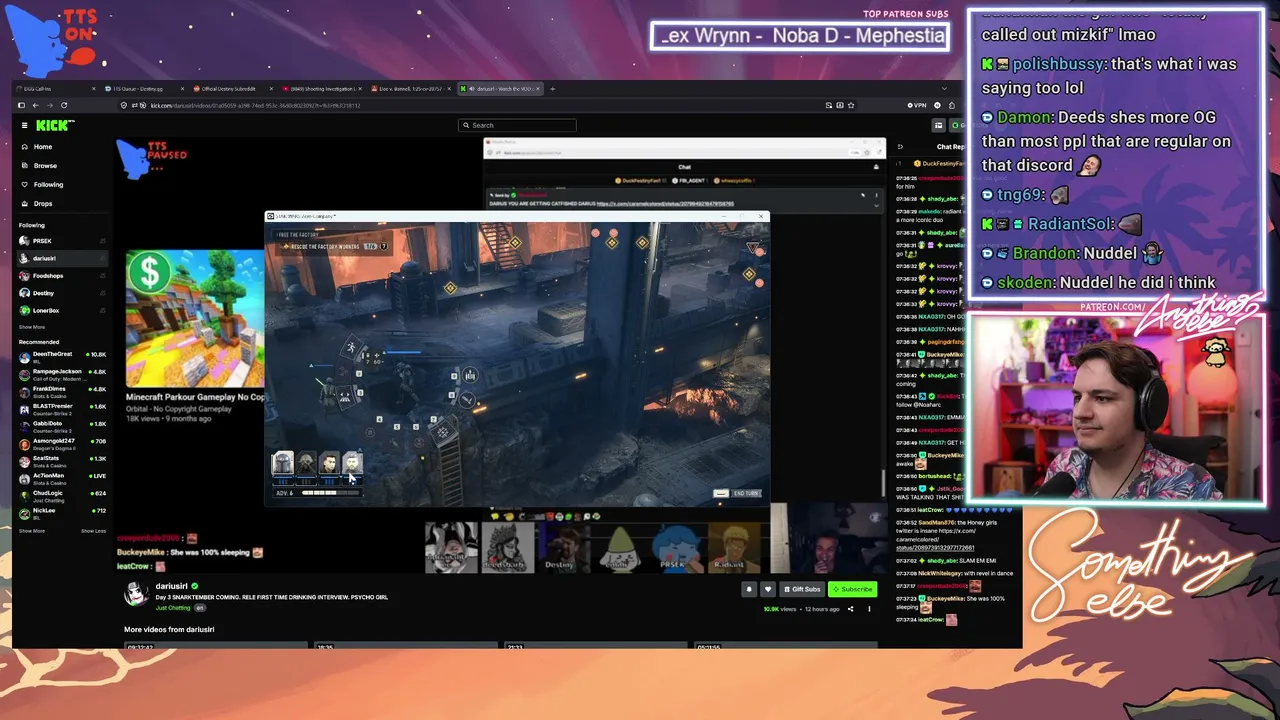
Task: Switch to the TTS Queue tab
Action: [143, 89]
